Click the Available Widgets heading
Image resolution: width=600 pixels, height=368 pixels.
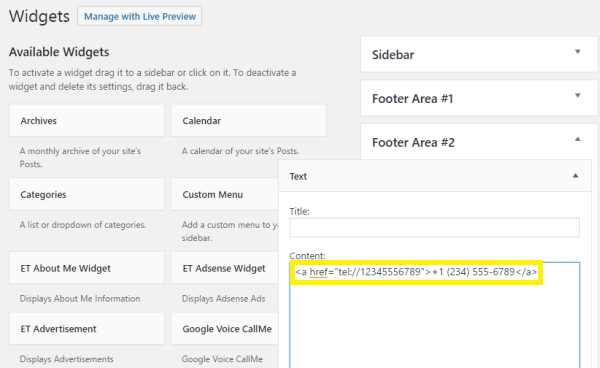[59, 52]
